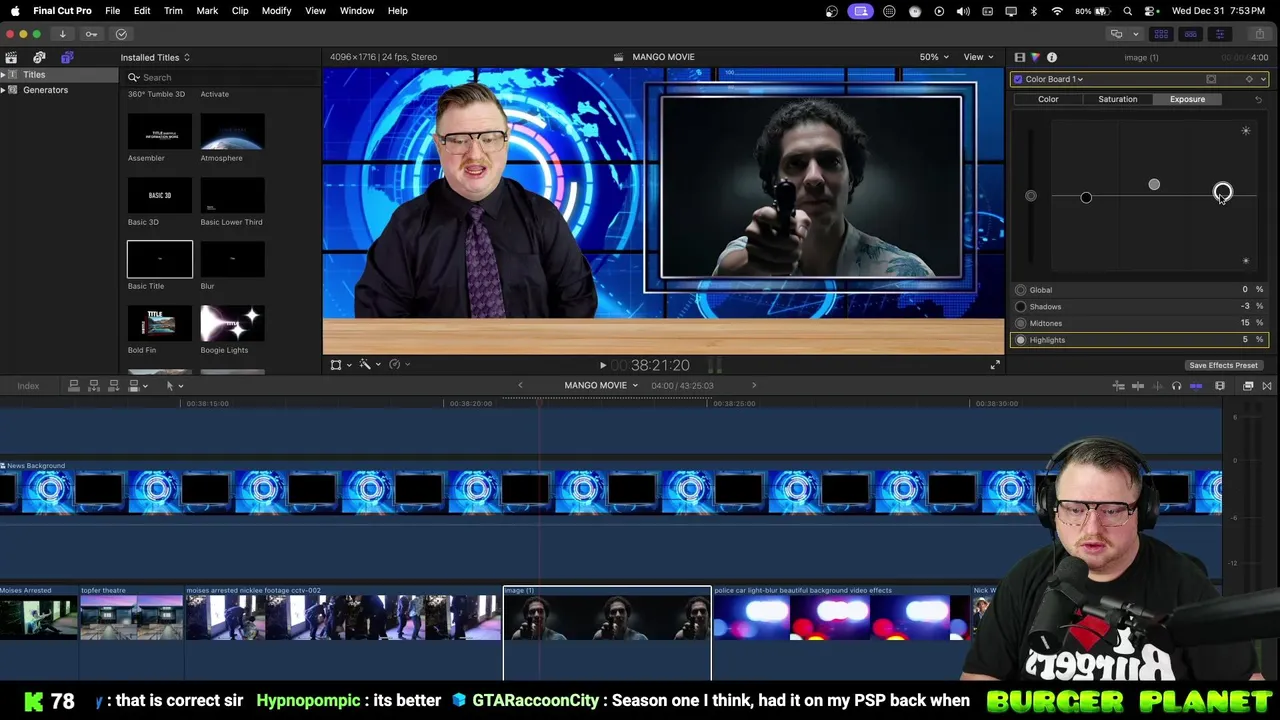The width and height of the screenshot is (1280, 720).
Task: Toggle the timeline panel visibility
Action: pos(1190,34)
